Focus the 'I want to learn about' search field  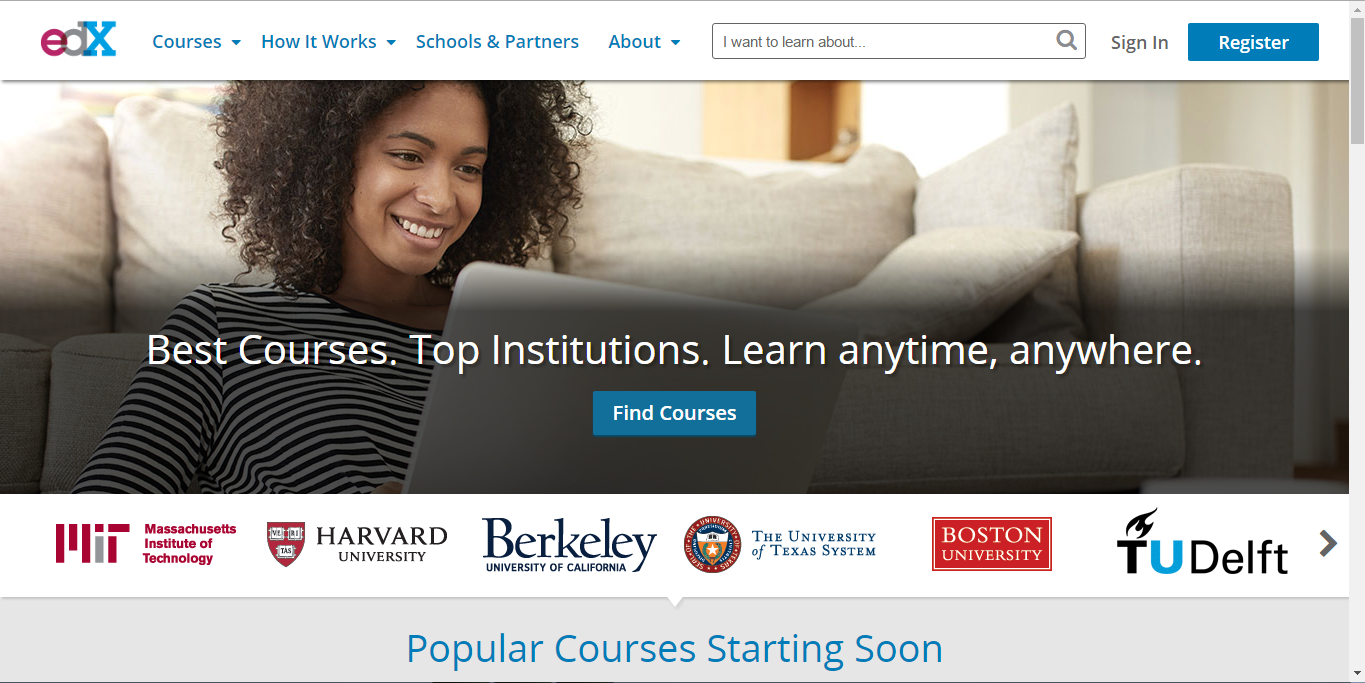[x=898, y=41]
